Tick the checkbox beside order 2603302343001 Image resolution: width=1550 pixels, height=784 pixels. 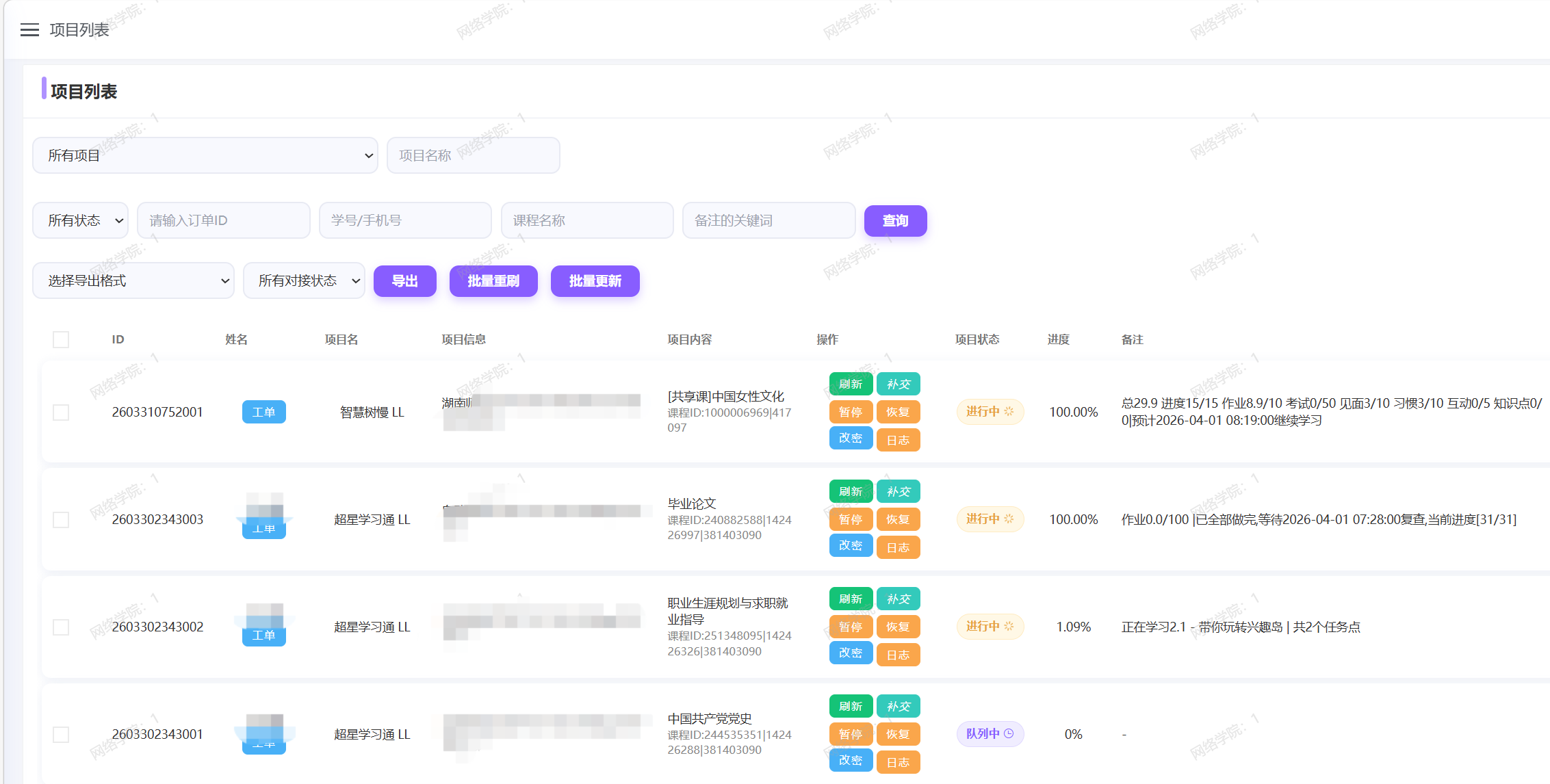(x=61, y=734)
